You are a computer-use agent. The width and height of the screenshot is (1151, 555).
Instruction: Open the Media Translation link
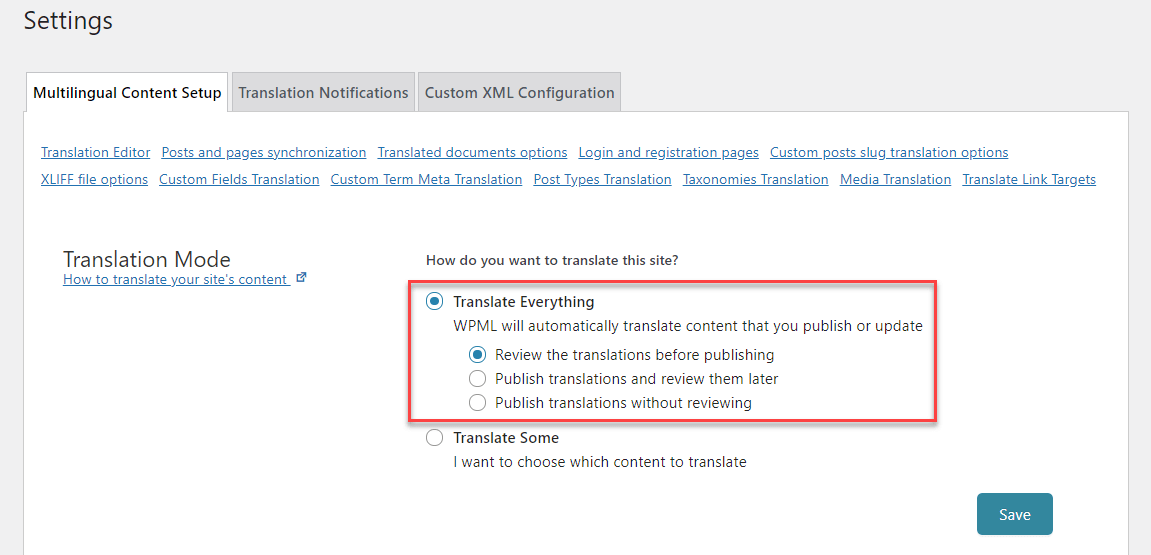tap(895, 180)
